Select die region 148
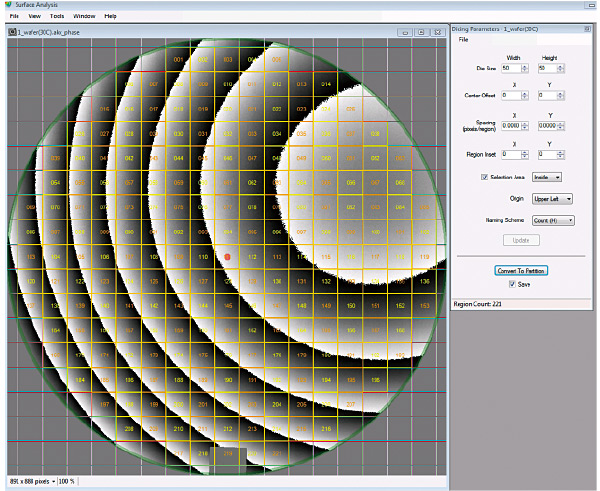The image size is (600, 491). click(x=302, y=306)
